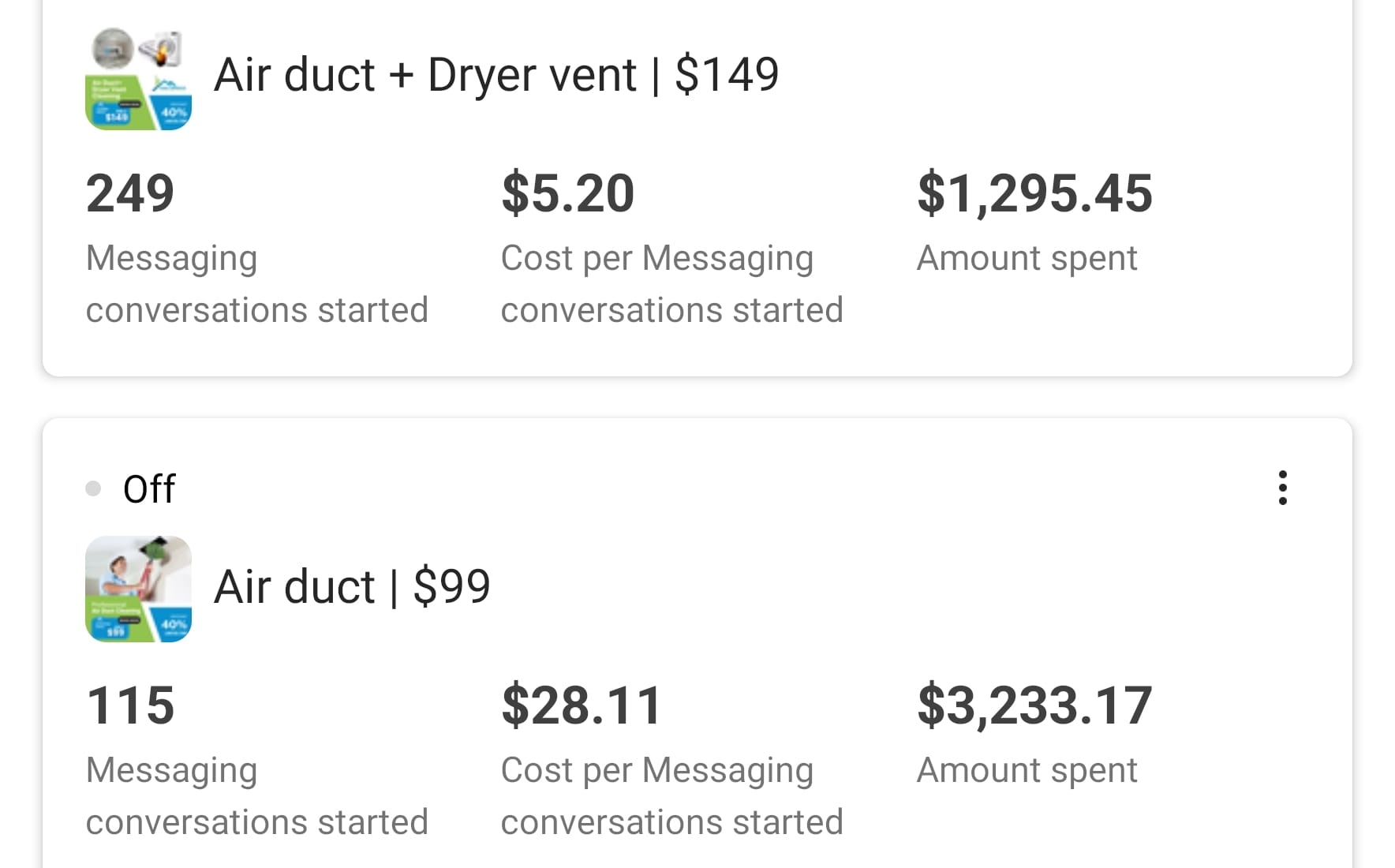Click the $28.11 cost per conversation value
The image size is (1395, 868).
(582, 705)
